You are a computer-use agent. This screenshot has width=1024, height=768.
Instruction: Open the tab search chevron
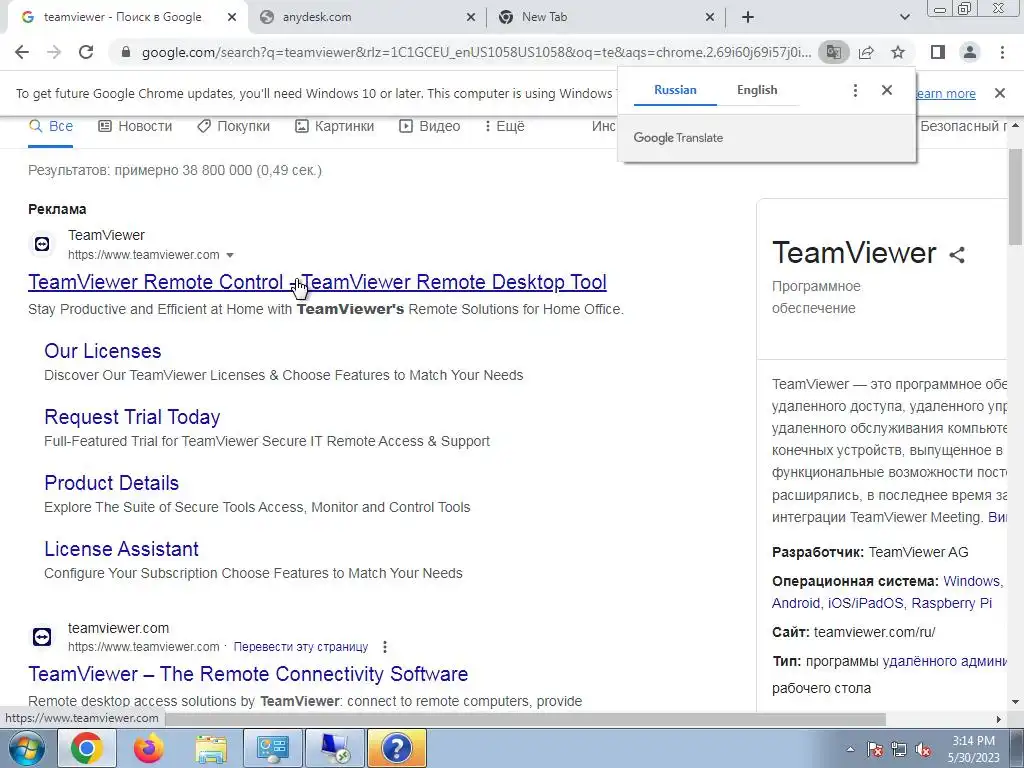(x=904, y=18)
